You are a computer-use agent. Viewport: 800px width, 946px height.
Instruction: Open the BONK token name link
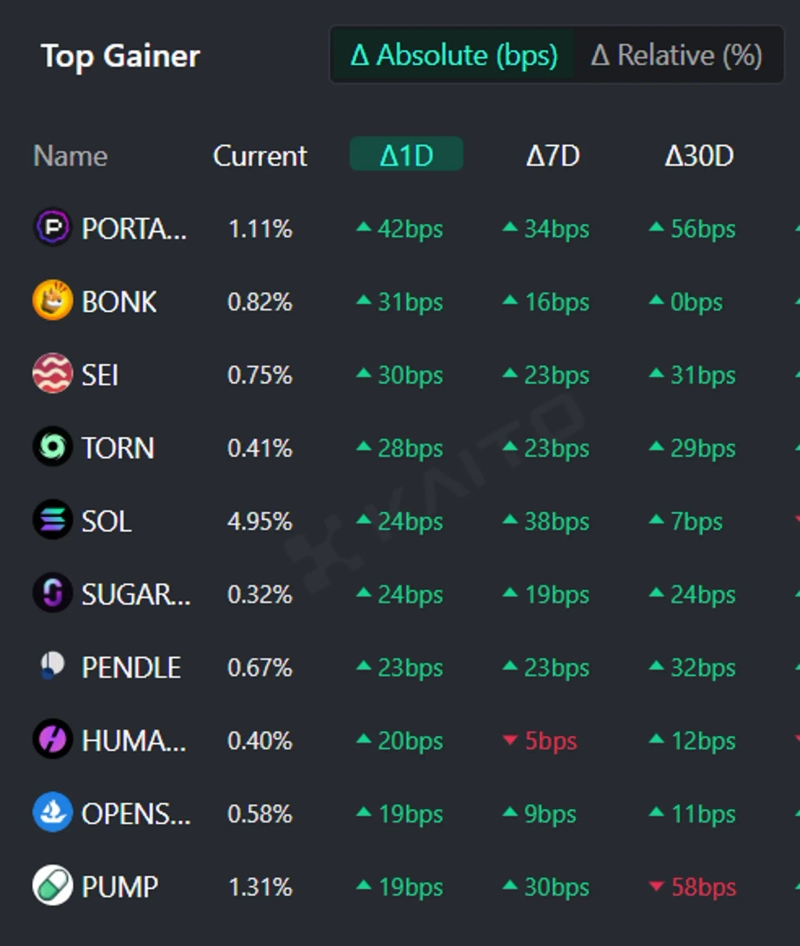pyautogui.click(x=119, y=301)
